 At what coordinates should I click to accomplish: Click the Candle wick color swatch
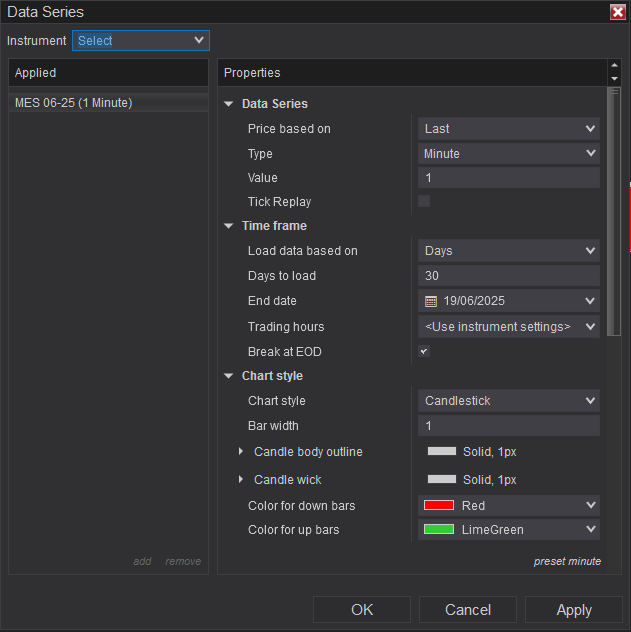coord(442,479)
